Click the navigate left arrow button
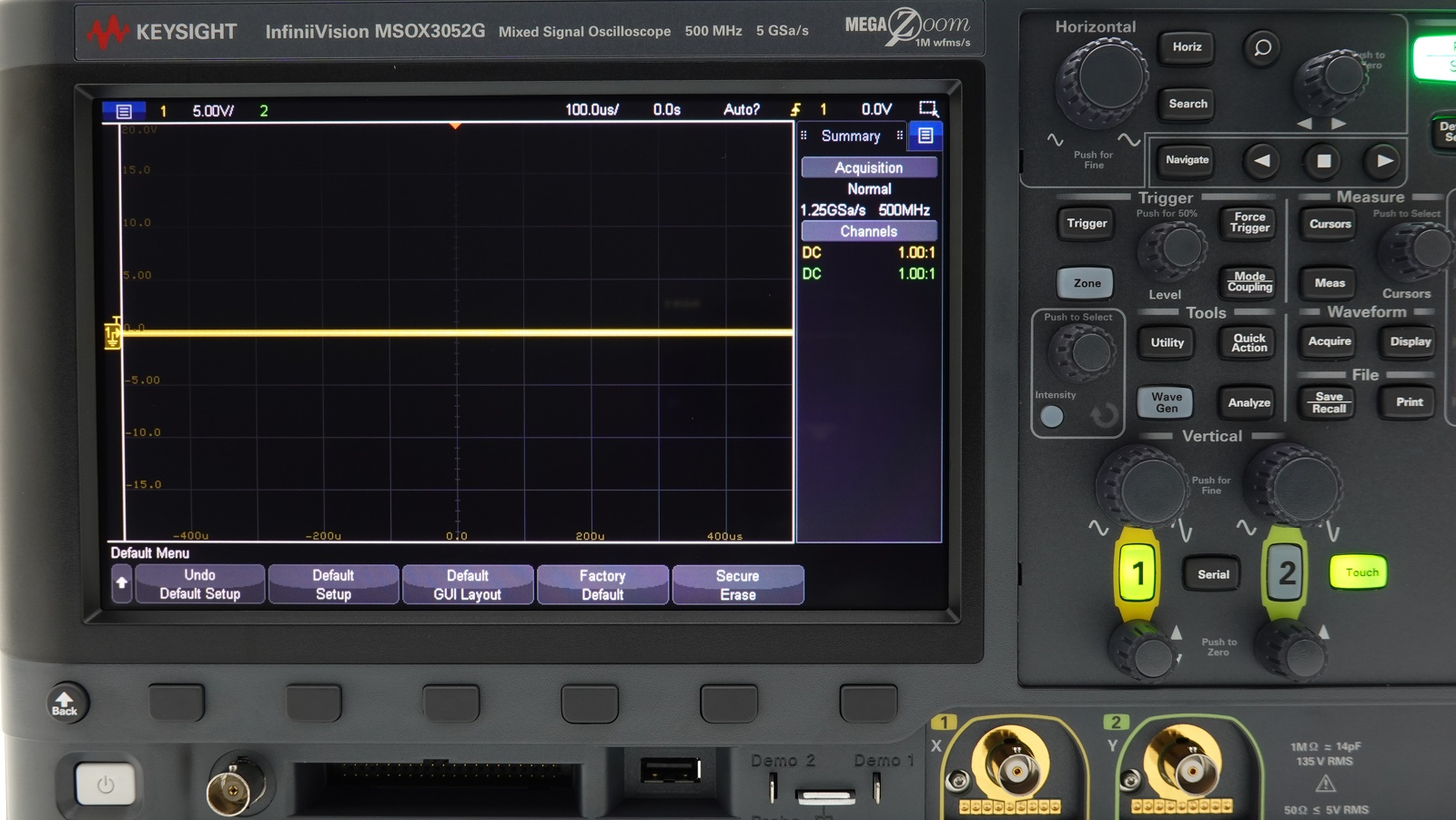Image resolution: width=1456 pixels, height=820 pixels. coord(1262,161)
